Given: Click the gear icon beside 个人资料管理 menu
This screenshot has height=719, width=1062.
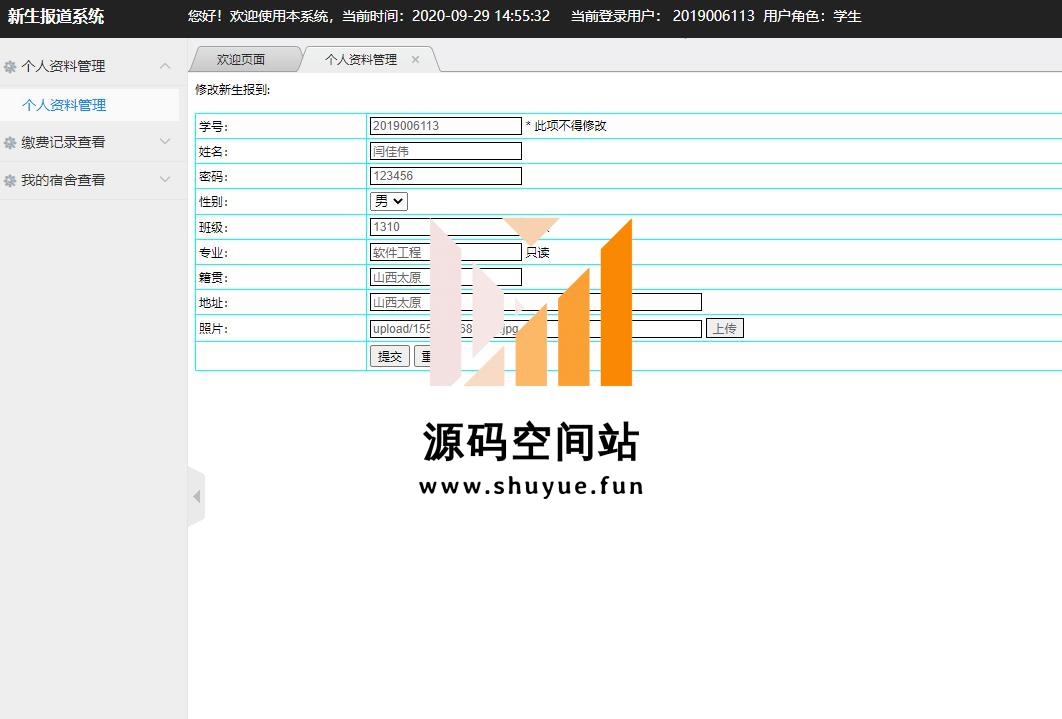Looking at the screenshot, I should click(10, 67).
